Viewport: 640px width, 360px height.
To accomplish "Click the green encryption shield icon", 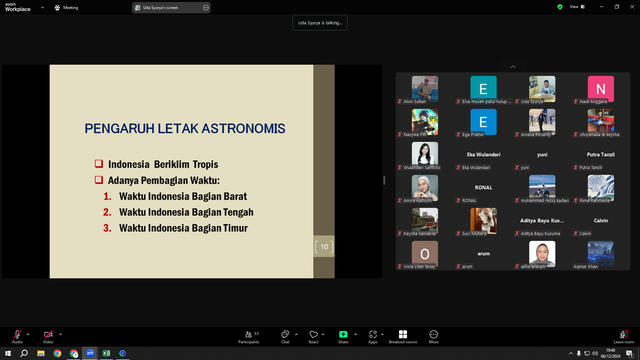I will tap(560, 7).
